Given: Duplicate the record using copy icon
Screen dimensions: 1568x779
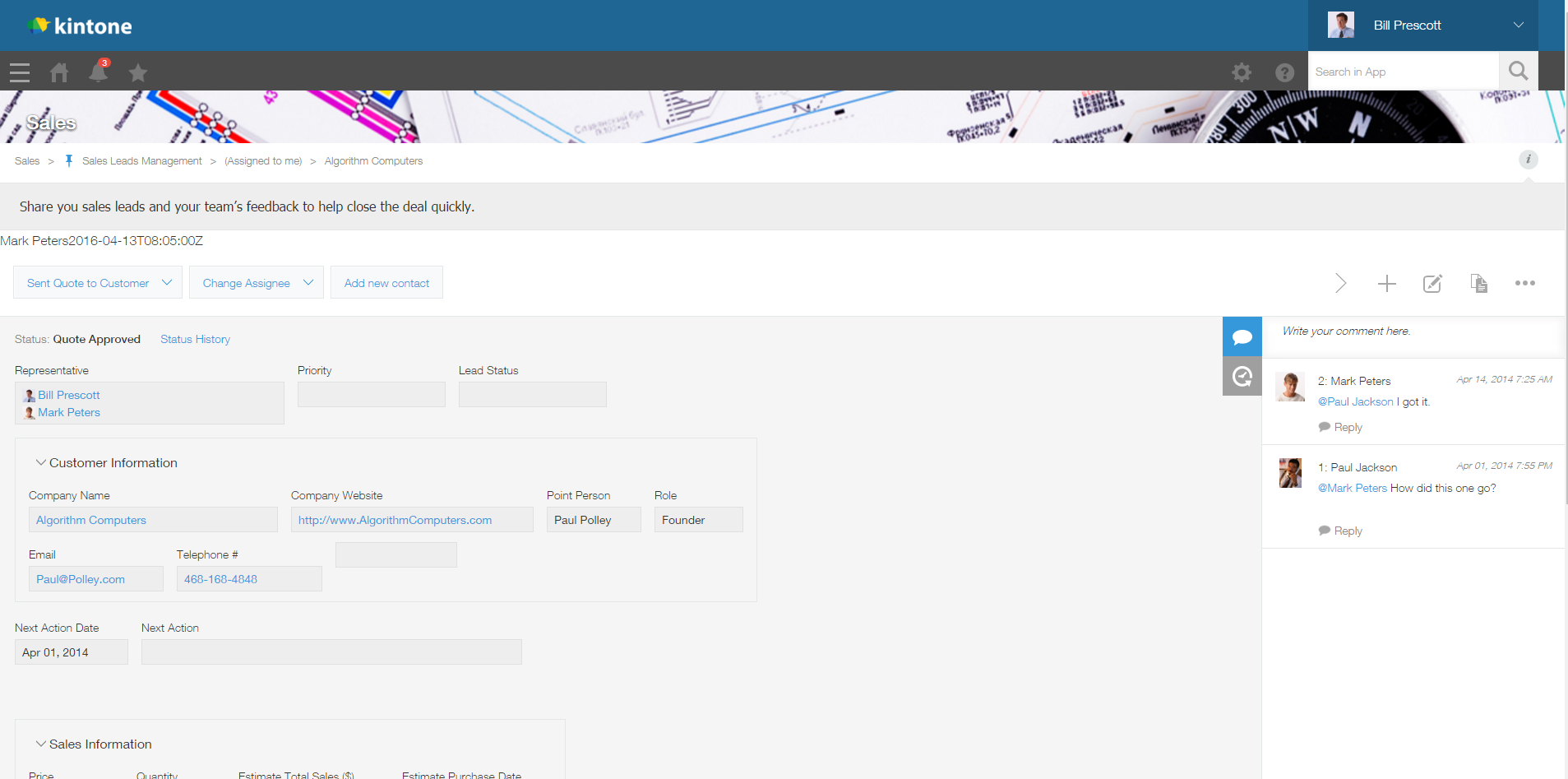Looking at the screenshot, I should tap(1478, 284).
